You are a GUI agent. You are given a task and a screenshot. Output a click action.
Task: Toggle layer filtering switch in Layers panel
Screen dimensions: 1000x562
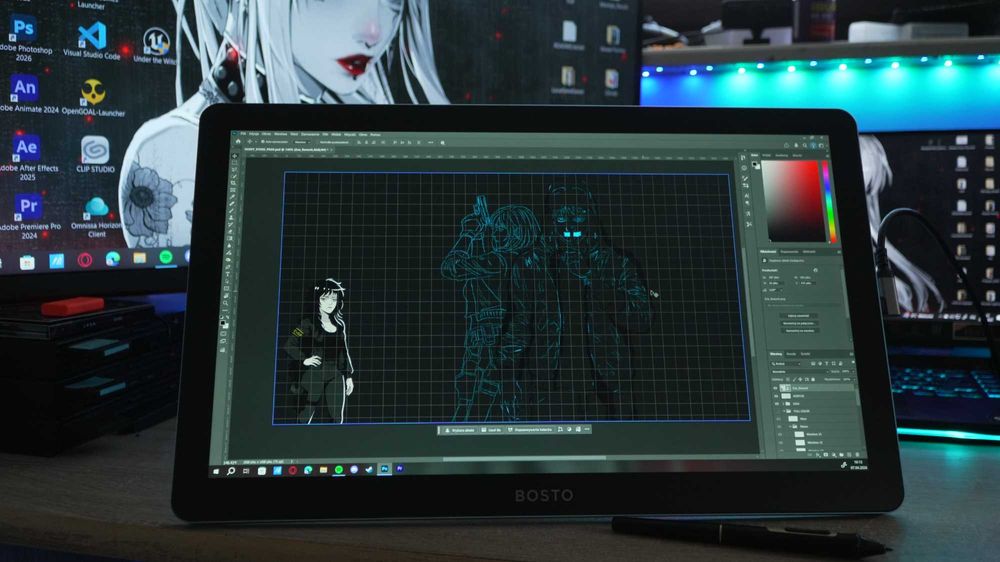tap(853, 362)
